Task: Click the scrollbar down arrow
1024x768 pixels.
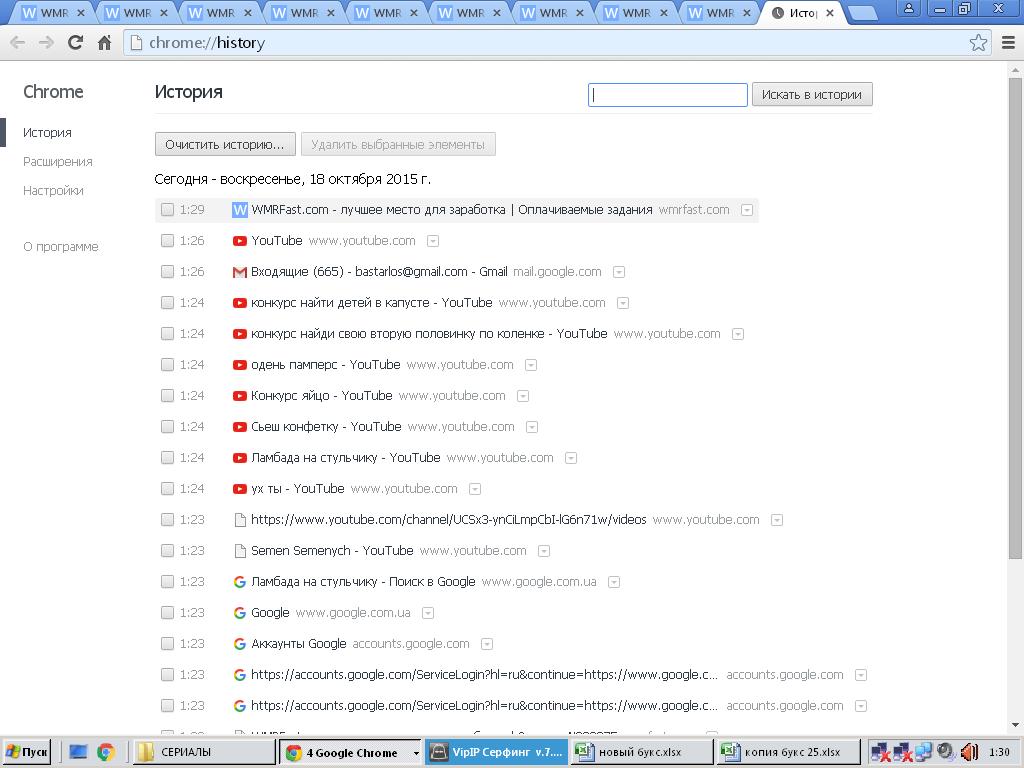Action: pyautogui.click(x=1016, y=725)
